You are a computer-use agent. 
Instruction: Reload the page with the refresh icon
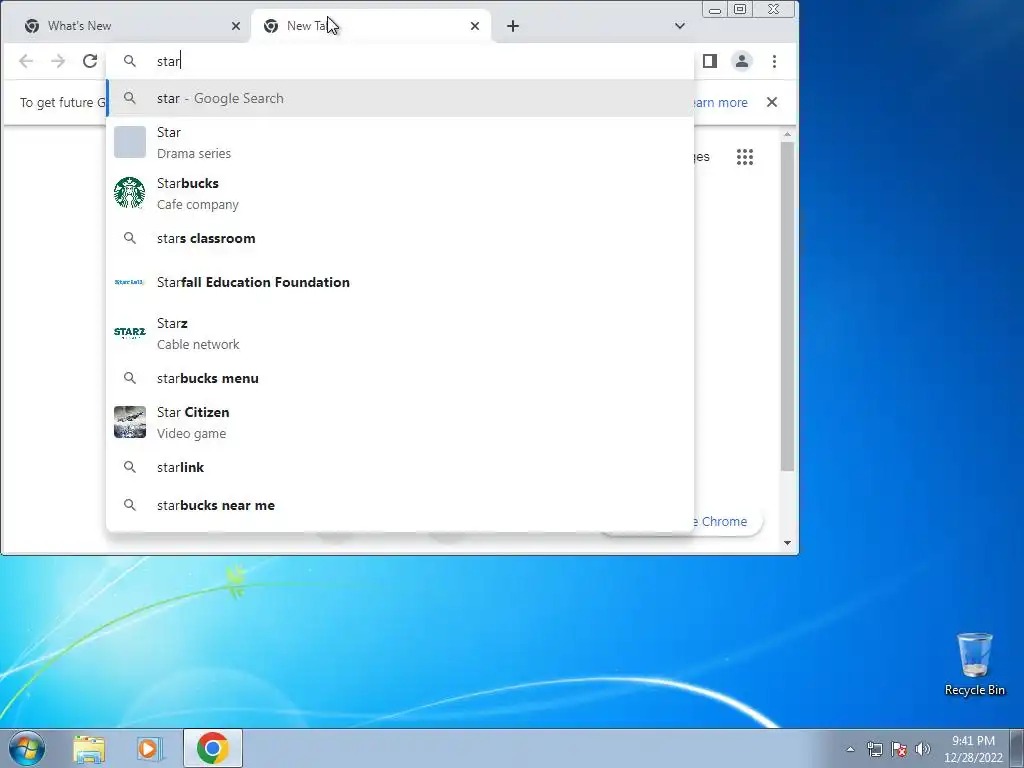click(90, 61)
